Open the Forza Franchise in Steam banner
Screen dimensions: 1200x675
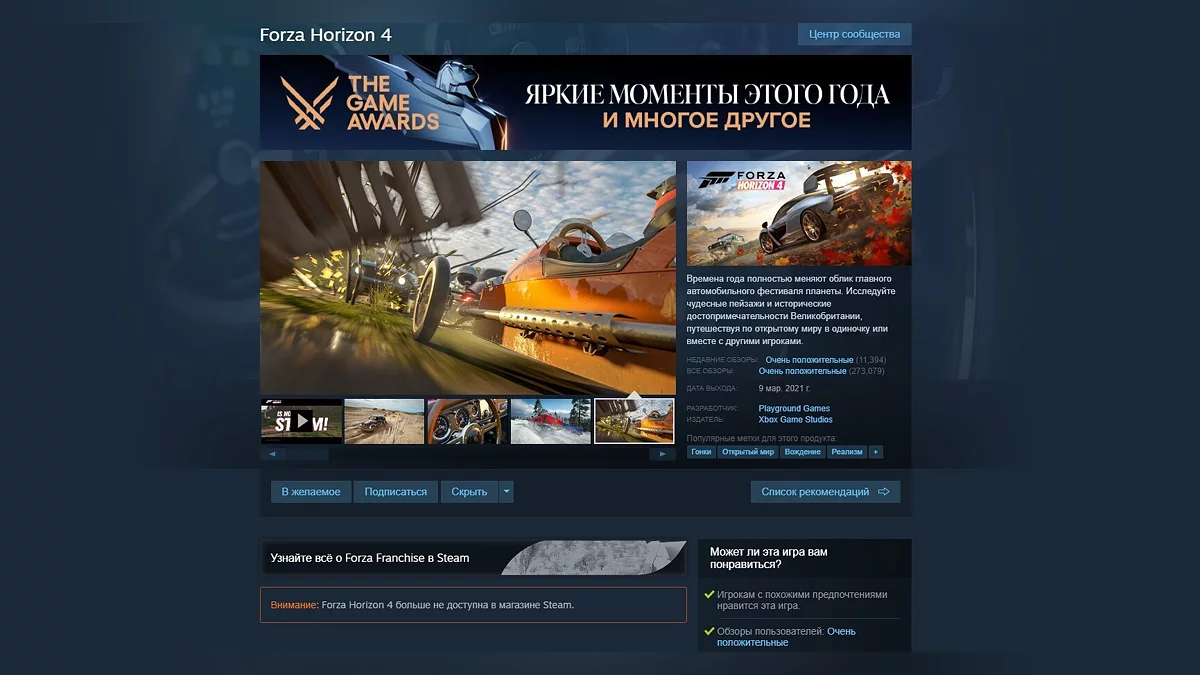pyautogui.click(x=473, y=558)
